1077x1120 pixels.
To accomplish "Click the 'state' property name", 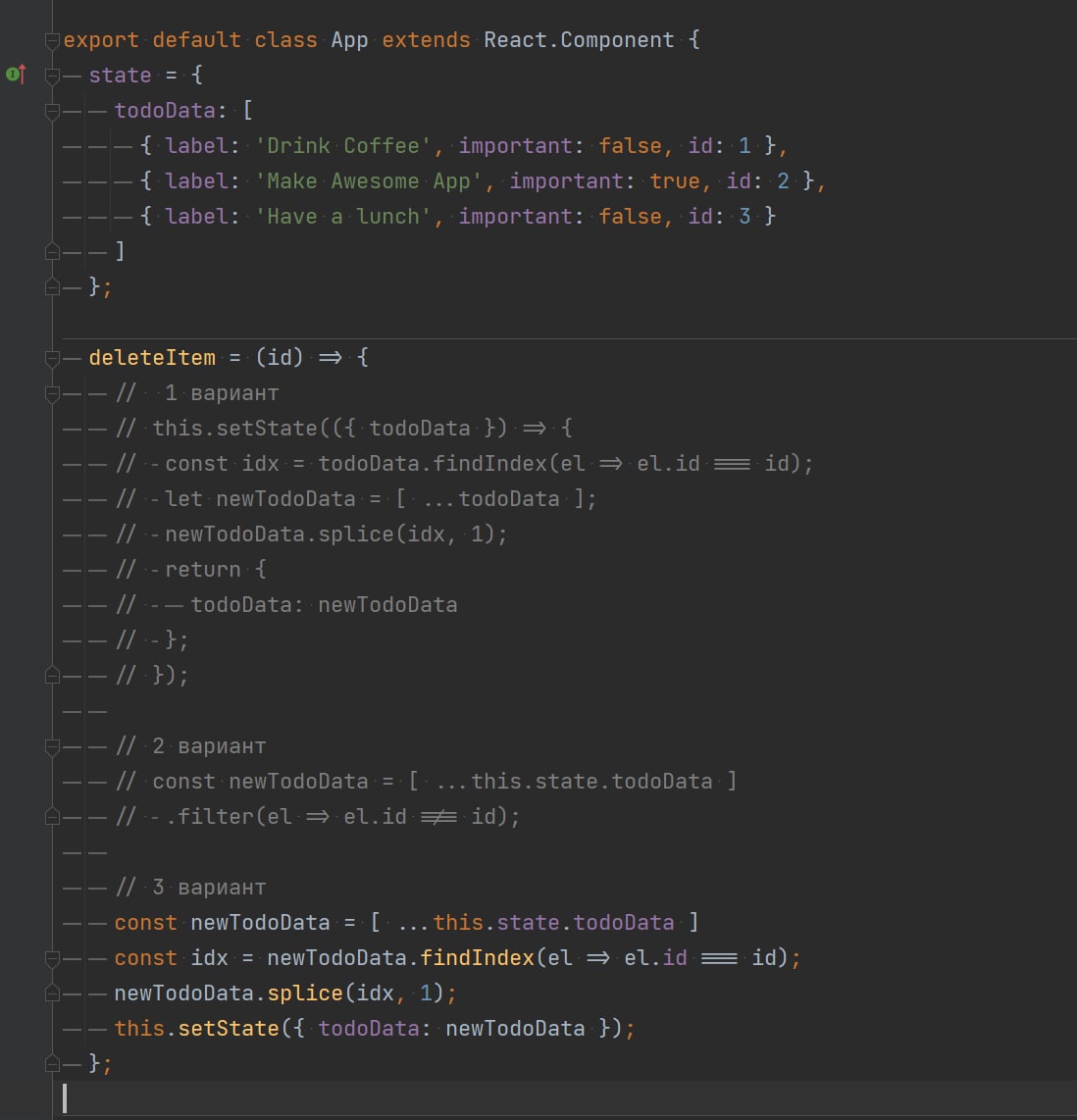I will click(x=120, y=75).
